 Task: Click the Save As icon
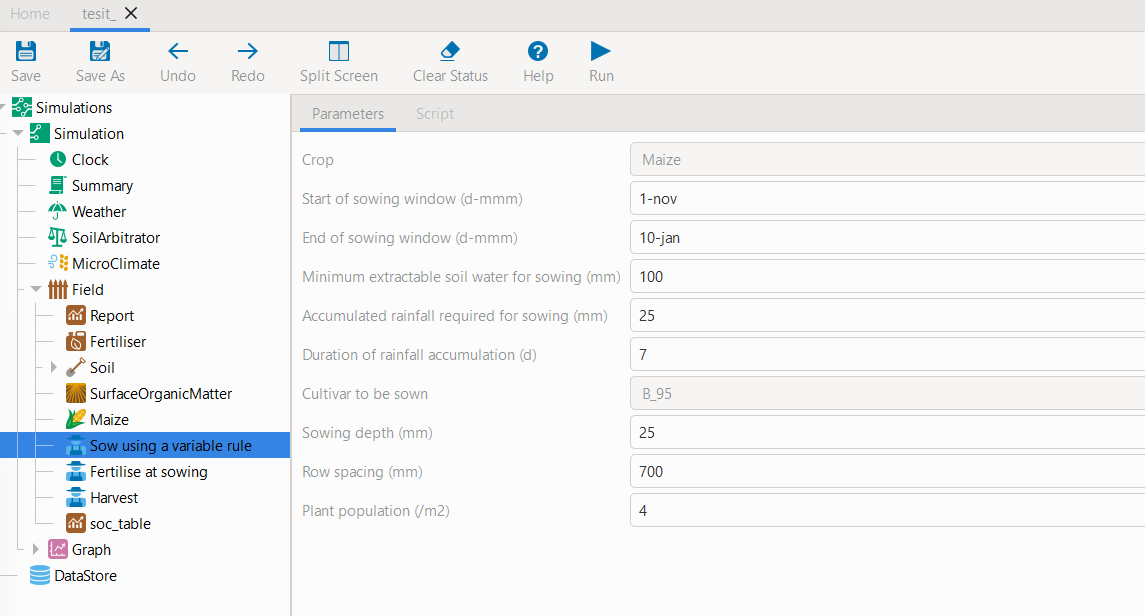coord(100,52)
